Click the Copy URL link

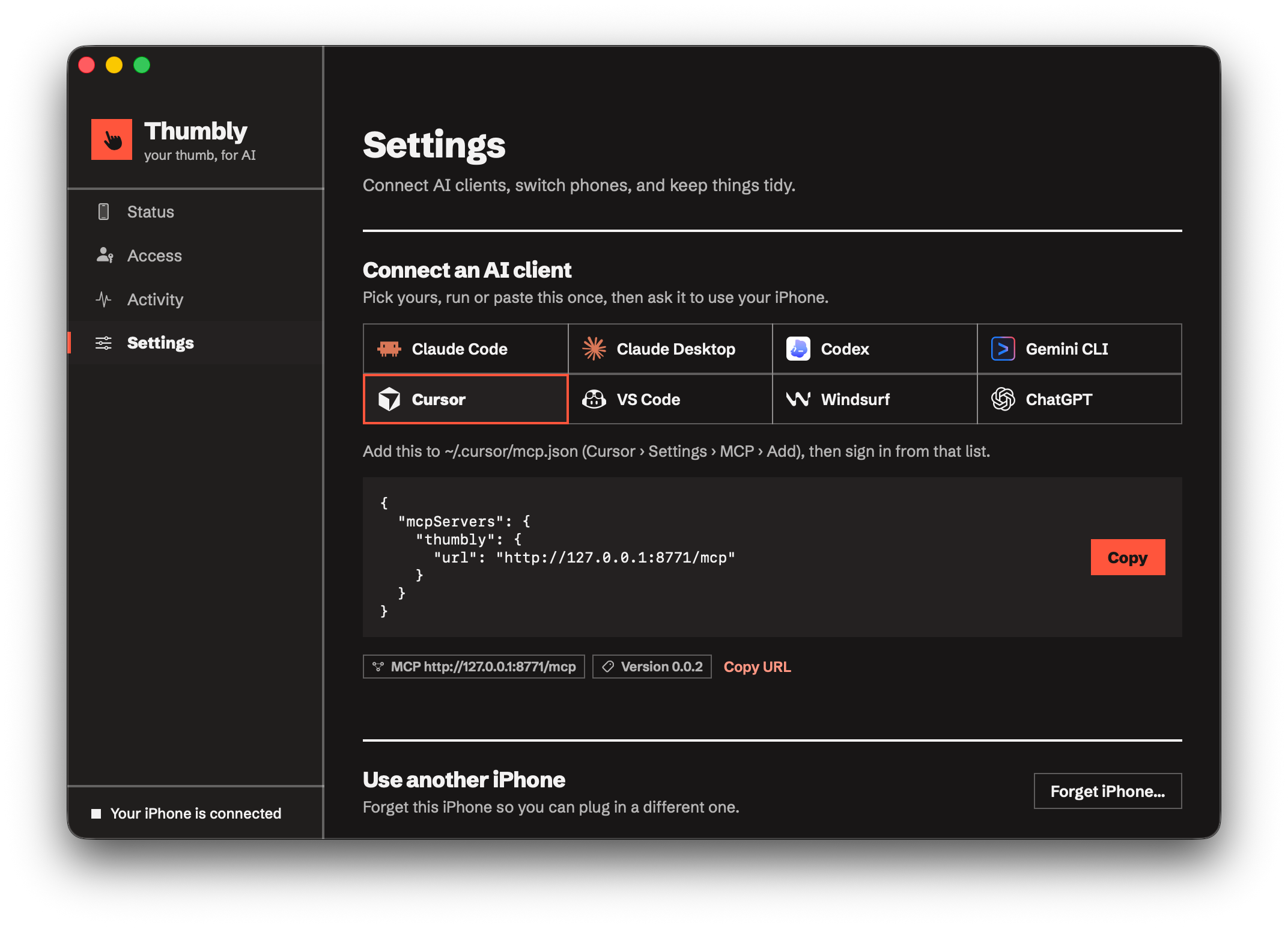[x=757, y=667]
